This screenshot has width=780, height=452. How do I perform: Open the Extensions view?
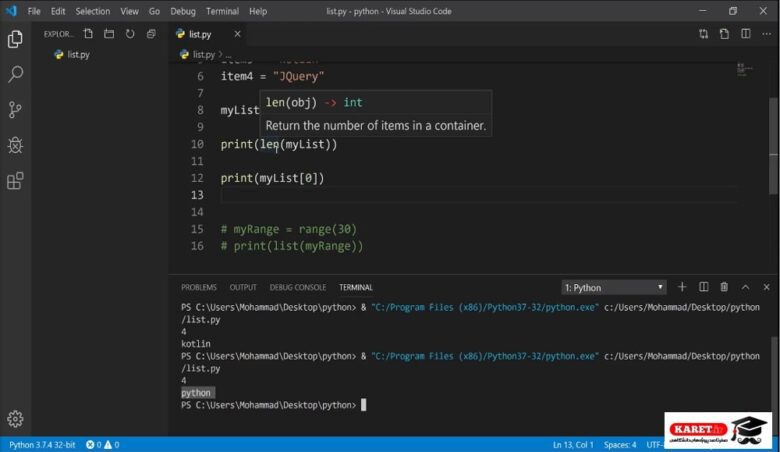pos(15,181)
